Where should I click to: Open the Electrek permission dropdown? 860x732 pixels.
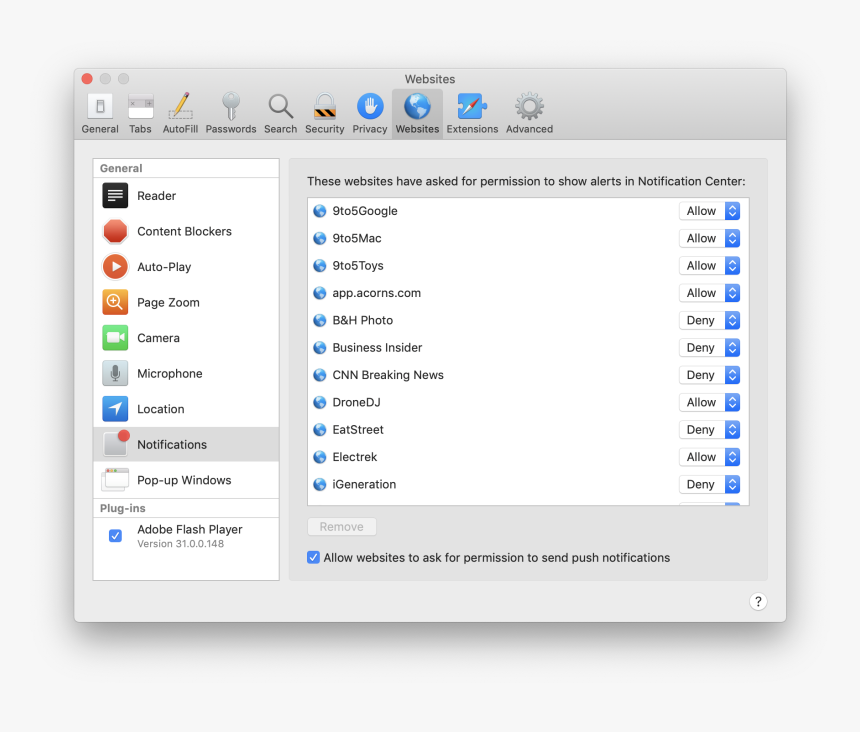pos(710,457)
